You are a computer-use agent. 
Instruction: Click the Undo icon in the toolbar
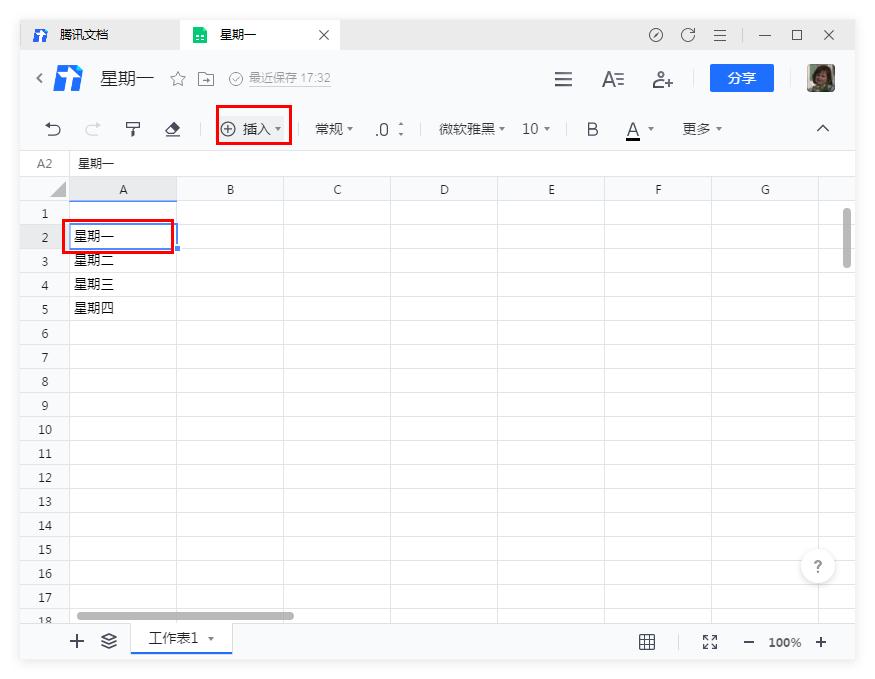[50, 128]
